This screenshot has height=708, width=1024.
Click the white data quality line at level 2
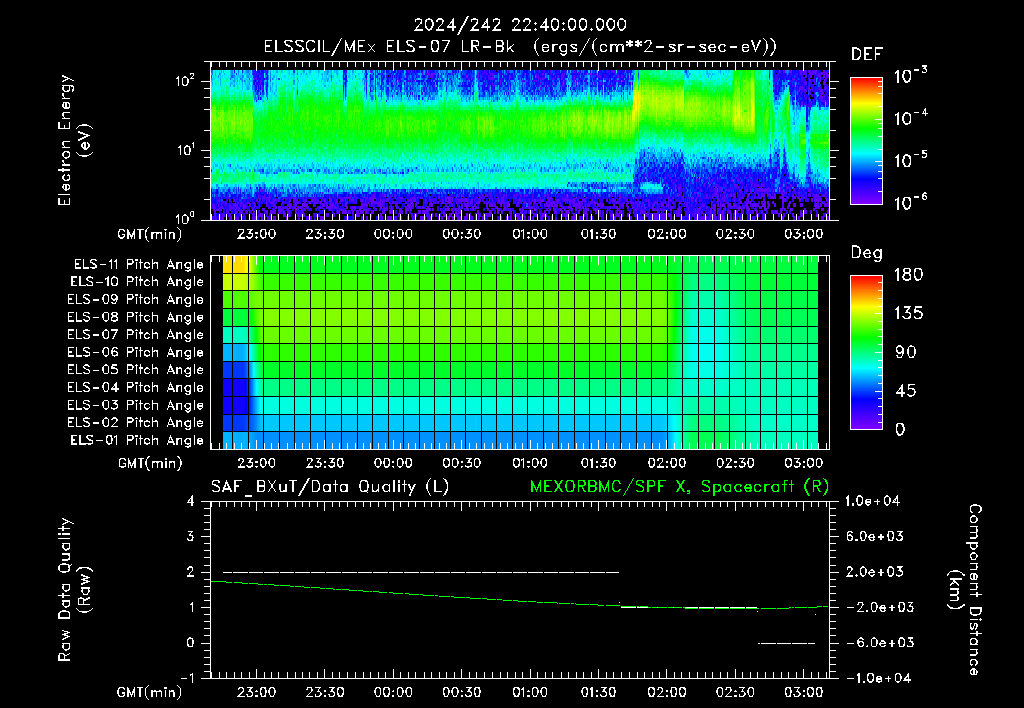click(x=421, y=572)
